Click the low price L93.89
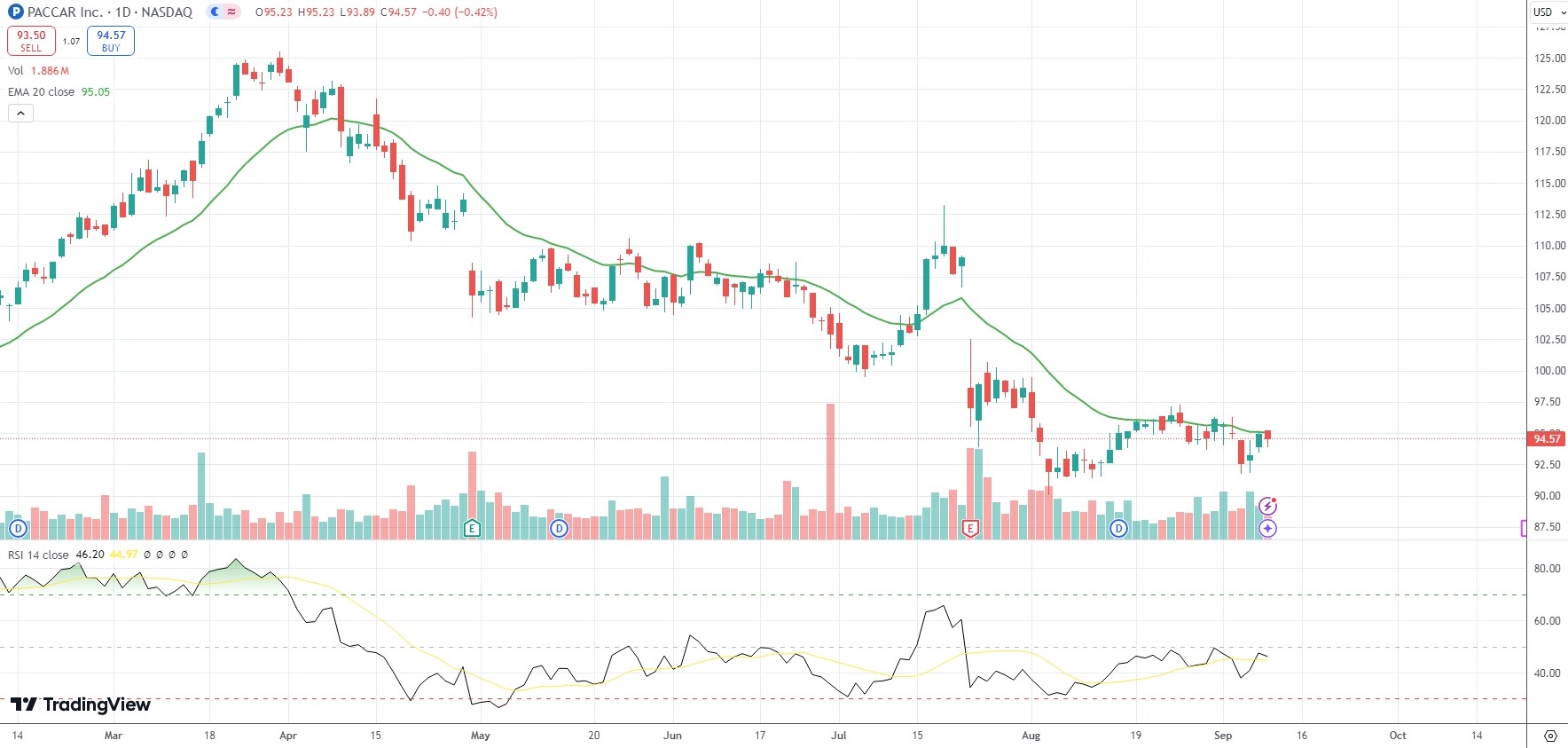Screen dimensions: 1568x748 [357, 12]
